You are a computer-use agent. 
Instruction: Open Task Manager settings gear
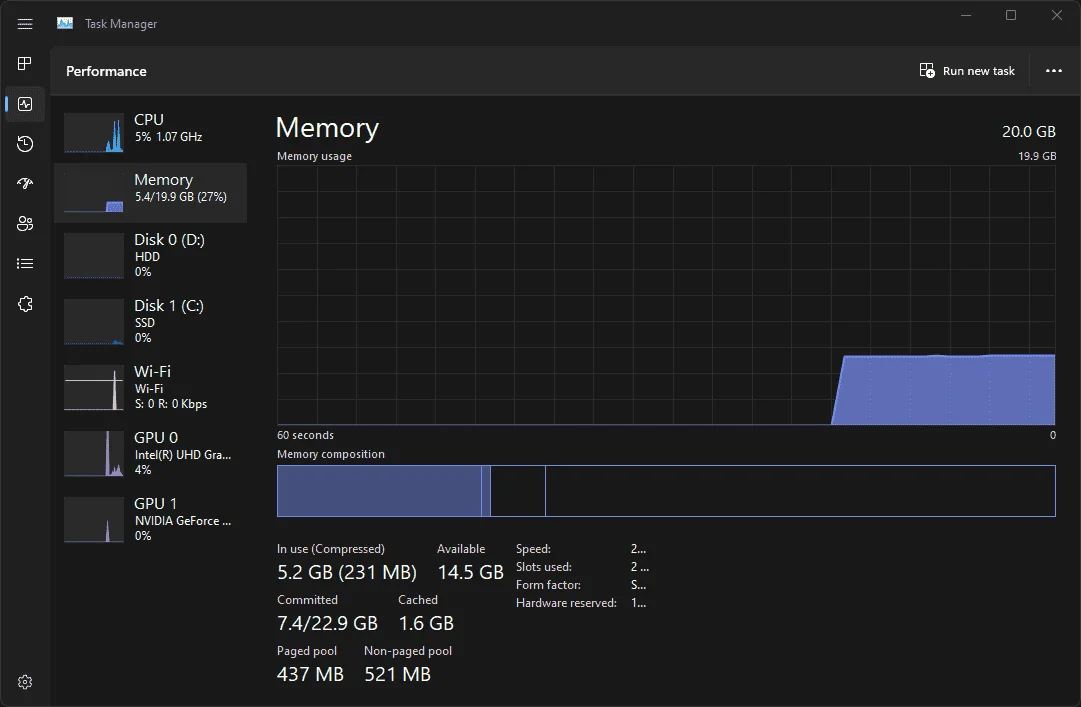(x=25, y=682)
